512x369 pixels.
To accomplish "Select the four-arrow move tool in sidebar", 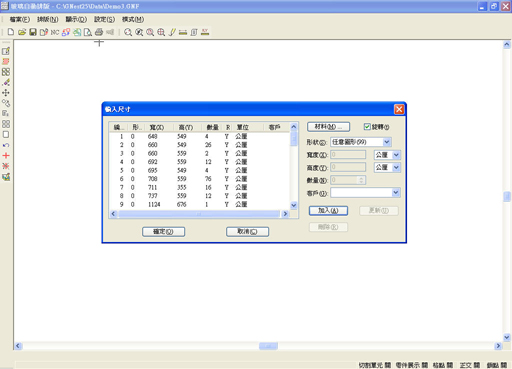I will pyautogui.click(x=6, y=93).
